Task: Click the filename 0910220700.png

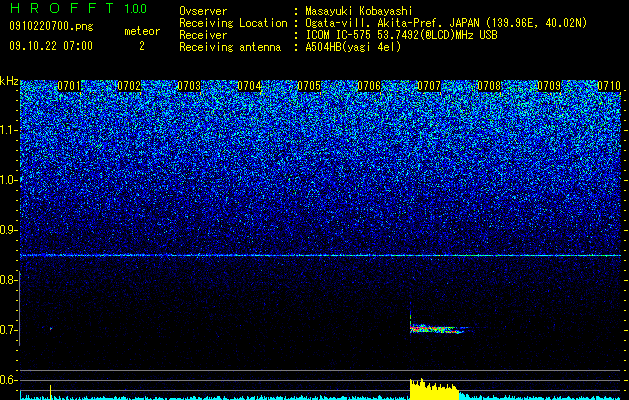Action: 51,26
